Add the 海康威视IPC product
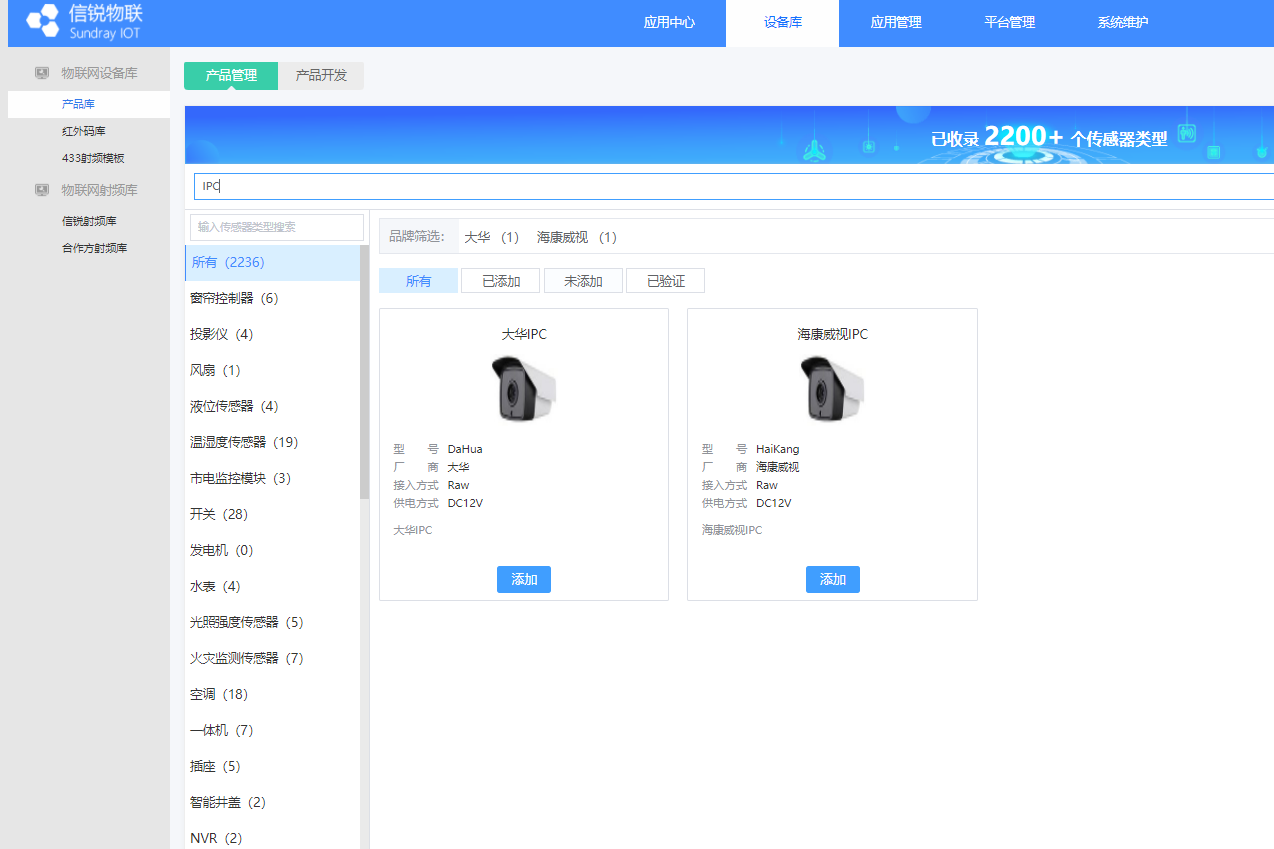1274x849 pixels. (x=833, y=580)
